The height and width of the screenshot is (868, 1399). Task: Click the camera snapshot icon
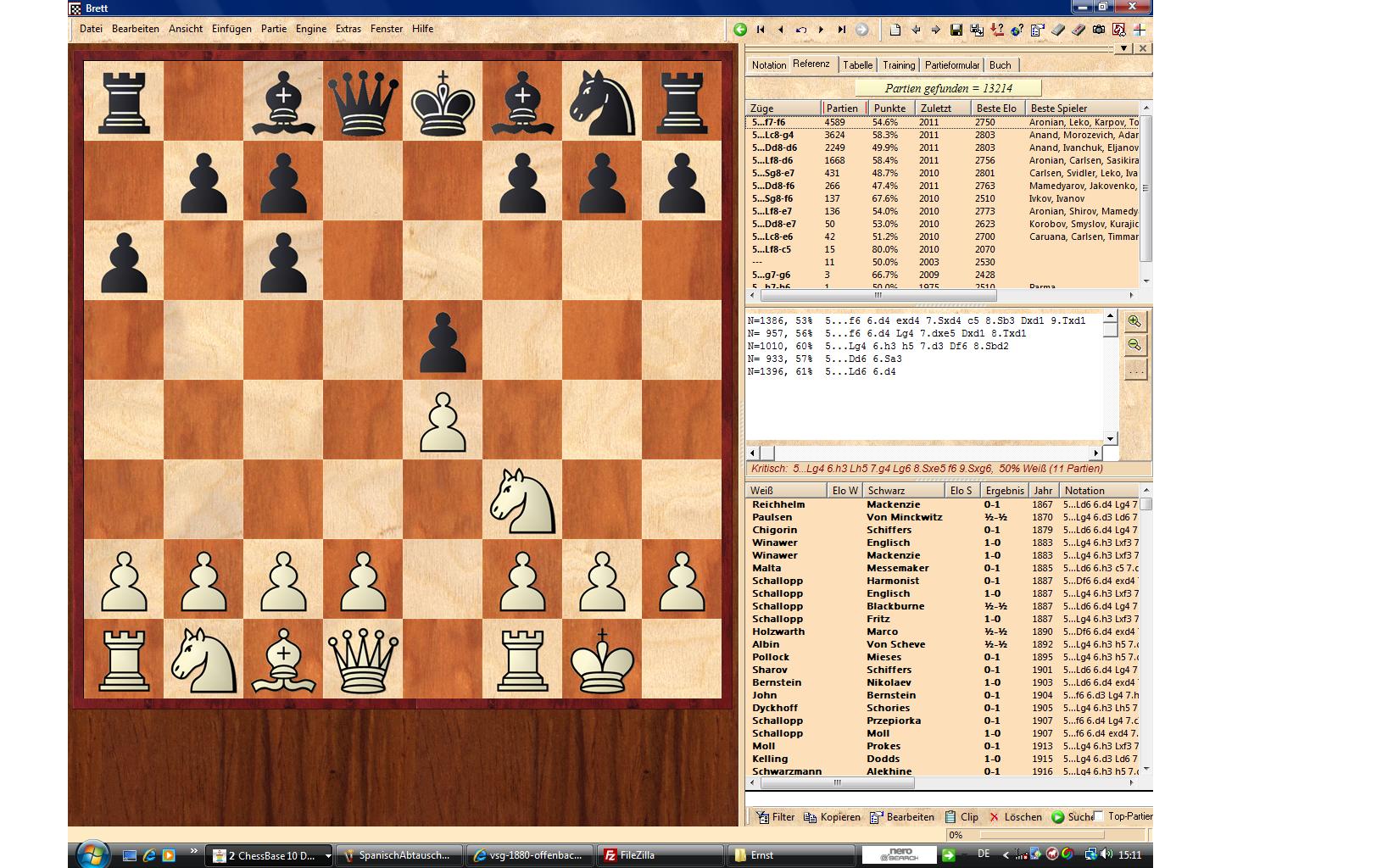pyautogui.click(x=1099, y=30)
